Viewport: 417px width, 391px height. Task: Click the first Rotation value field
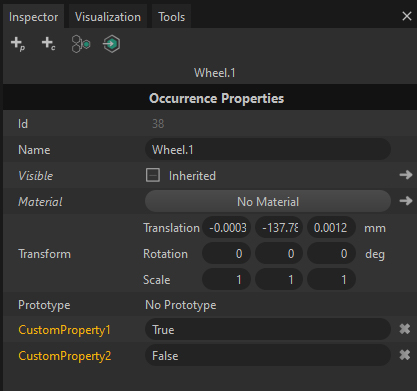tap(226, 254)
